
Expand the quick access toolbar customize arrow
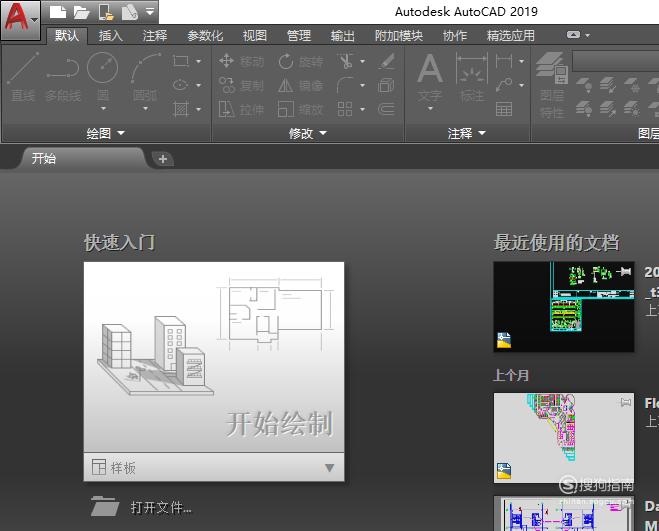(x=150, y=11)
